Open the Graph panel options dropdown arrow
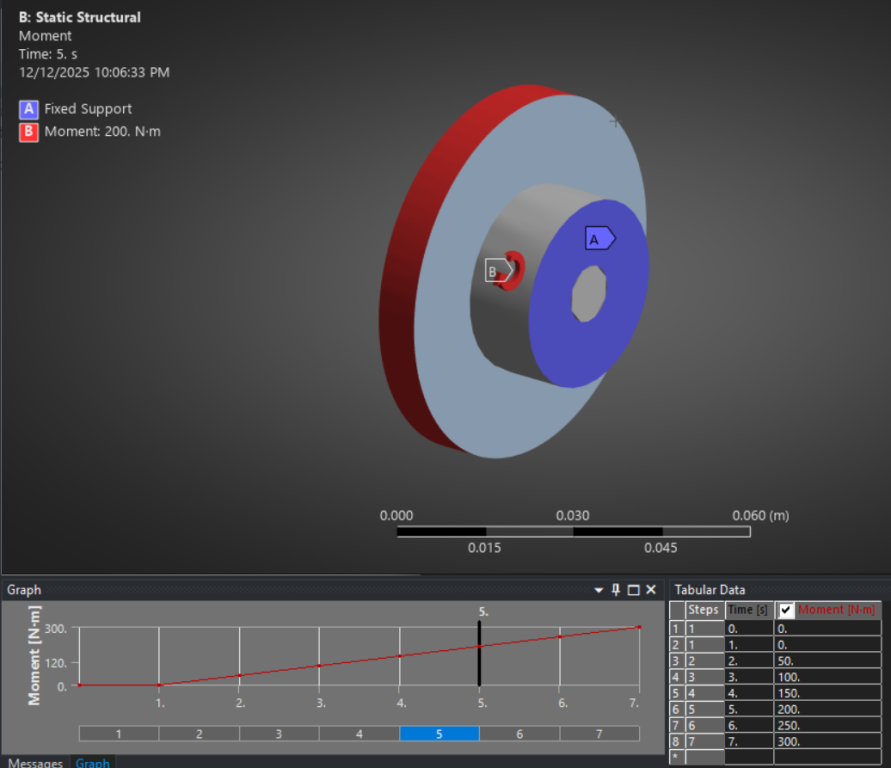The image size is (891, 768). [599, 590]
